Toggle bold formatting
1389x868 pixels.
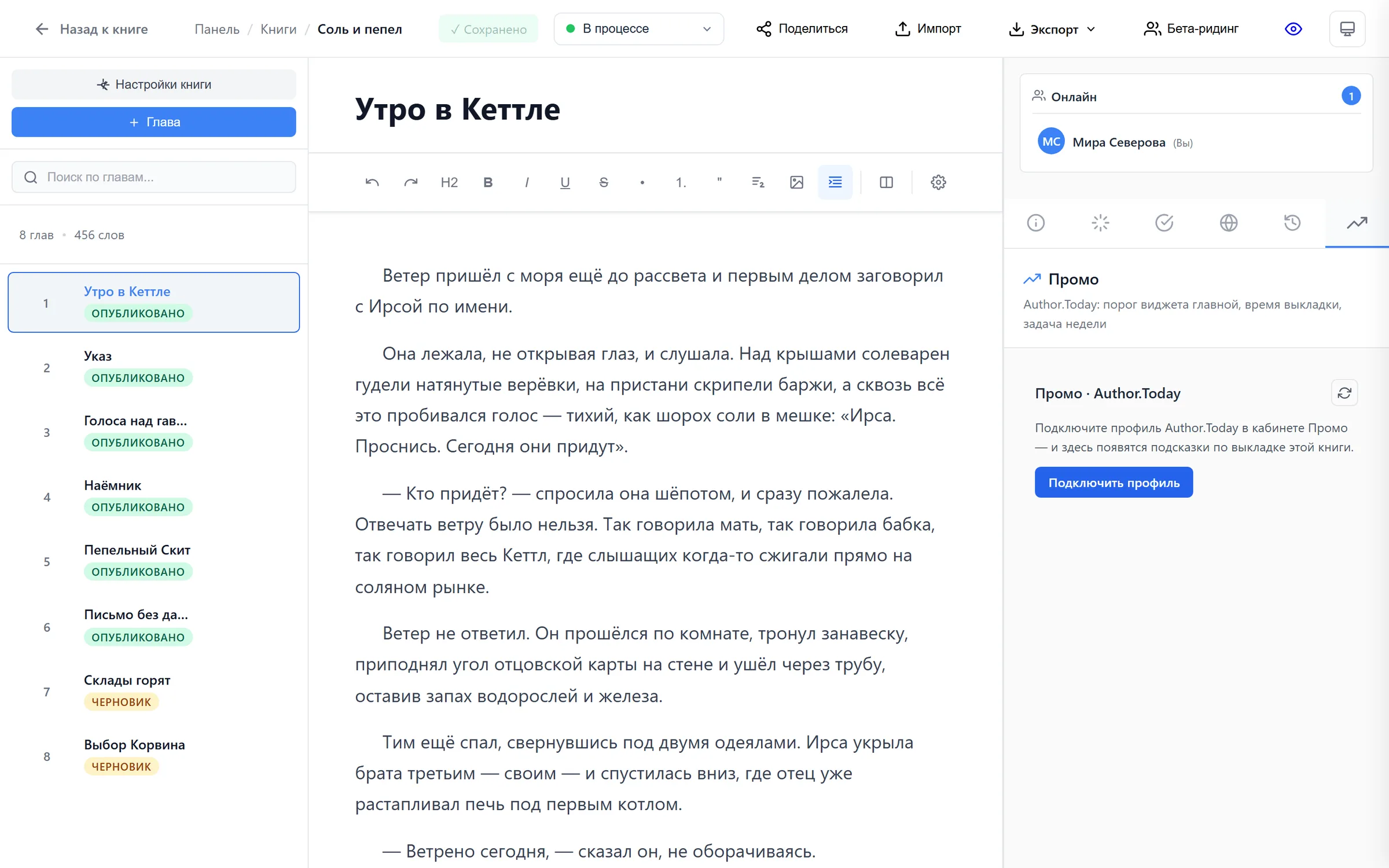488,182
